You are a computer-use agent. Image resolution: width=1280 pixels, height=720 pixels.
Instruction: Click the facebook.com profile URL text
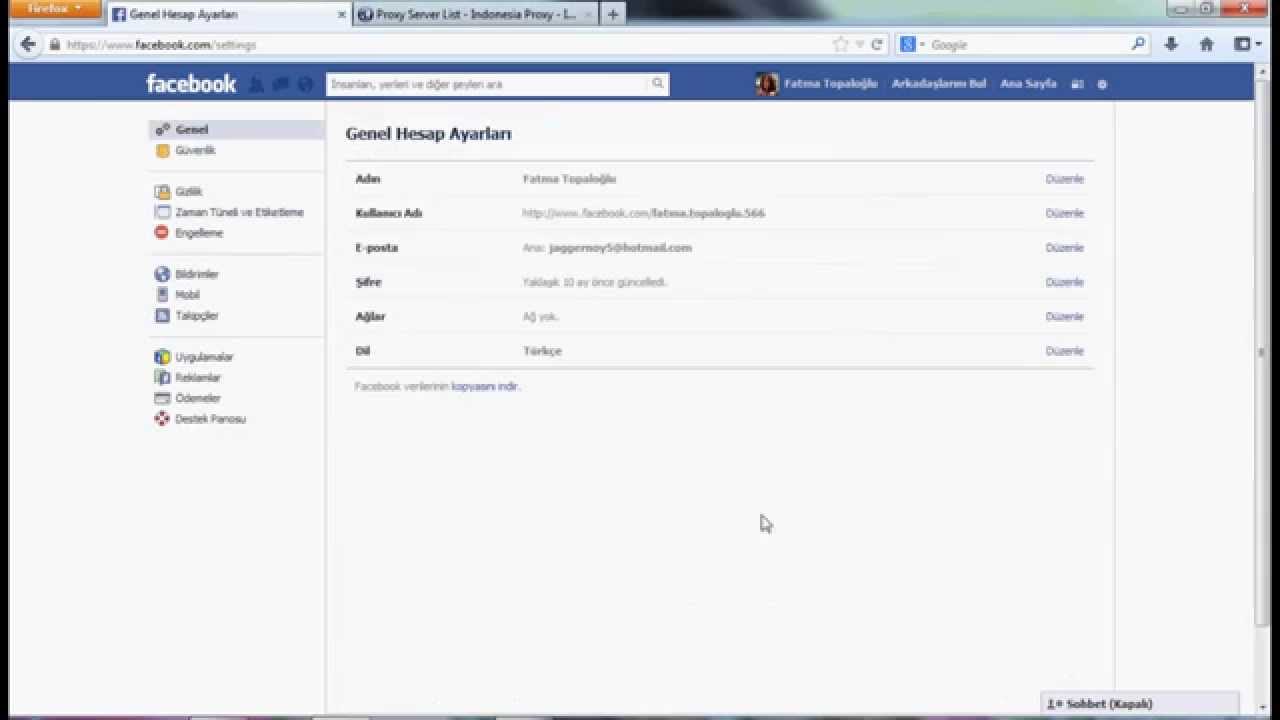pyautogui.click(x=643, y=213)
